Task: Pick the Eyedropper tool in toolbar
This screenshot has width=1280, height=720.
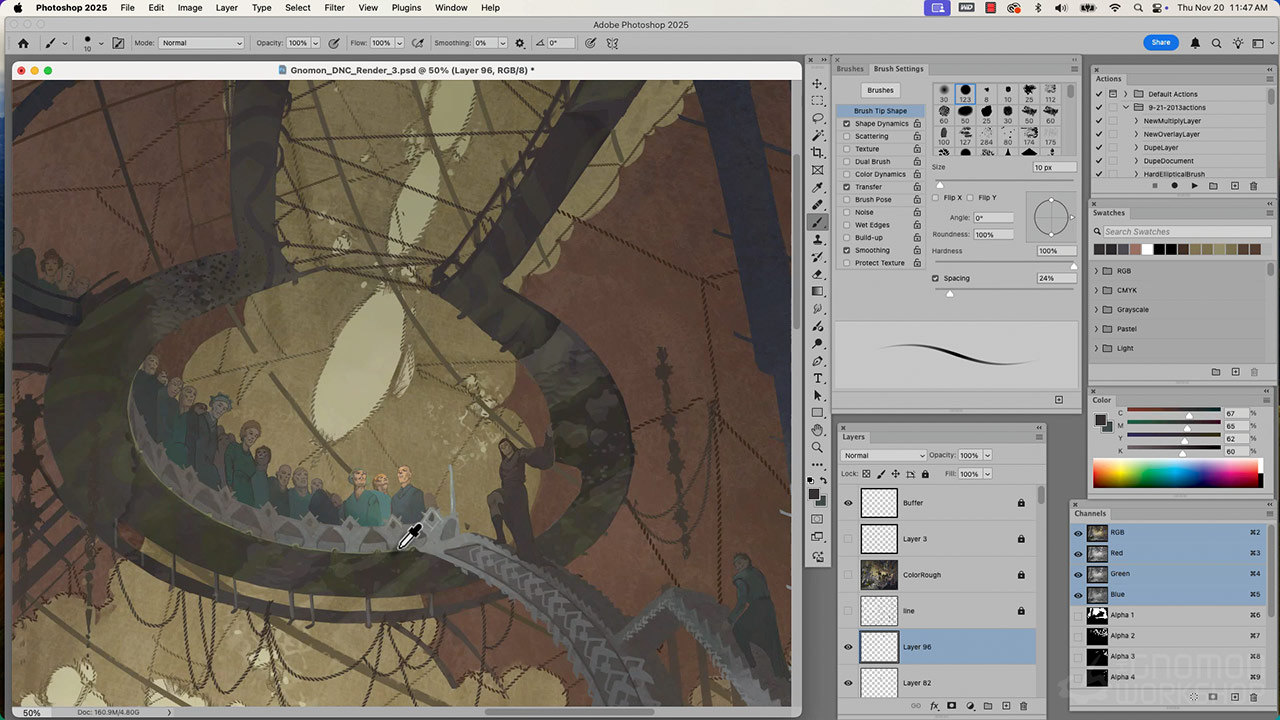Action: (x=818, y=188)
